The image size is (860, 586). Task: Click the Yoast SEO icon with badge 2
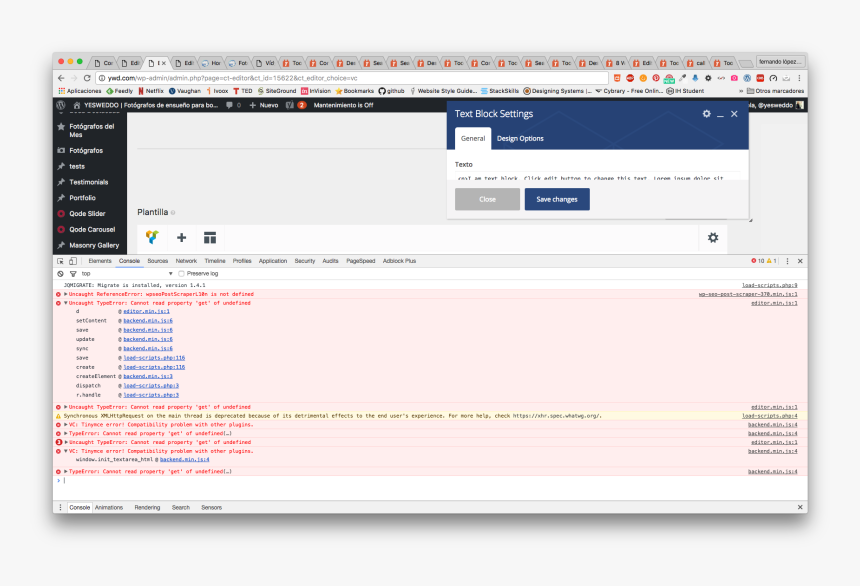point(296,105)
